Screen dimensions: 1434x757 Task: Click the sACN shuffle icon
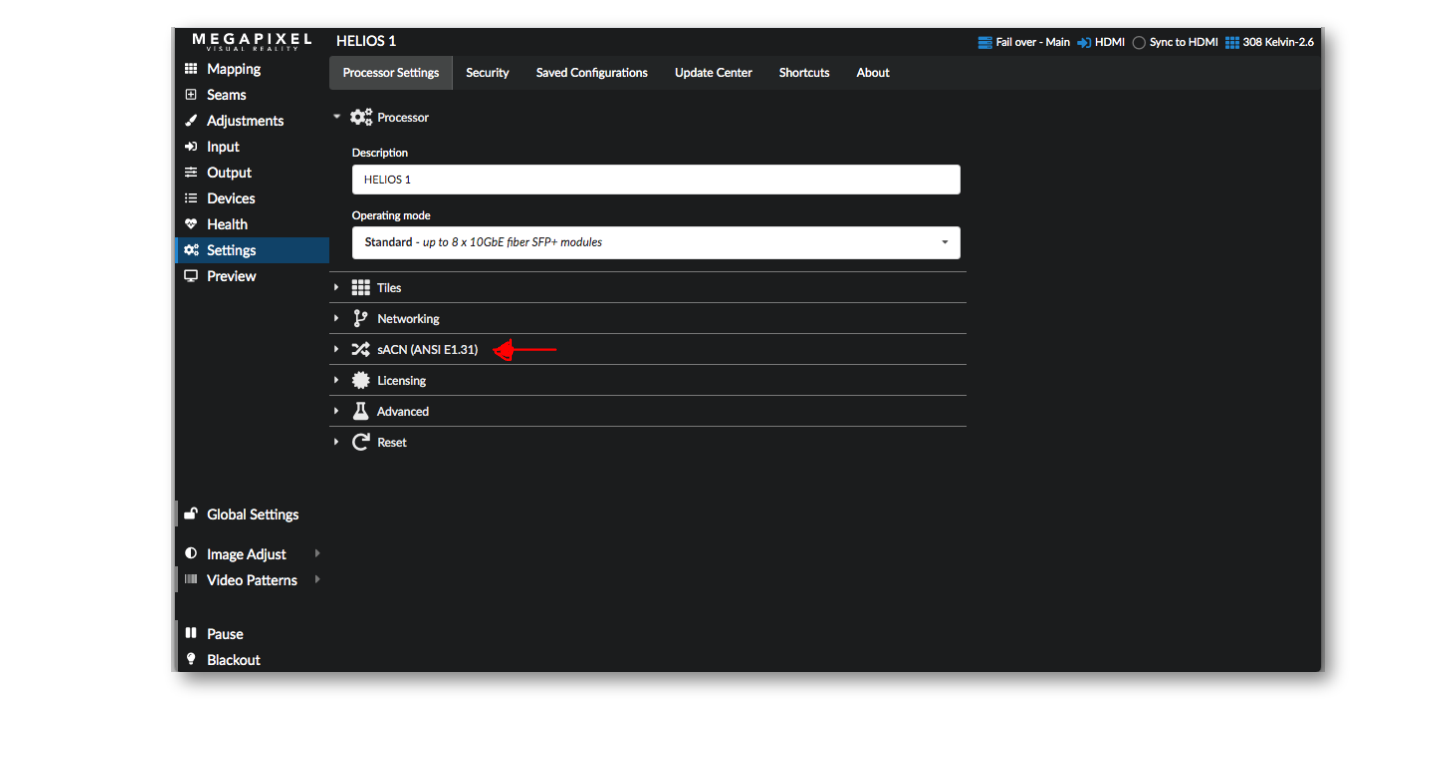click(x=361, y=350)
